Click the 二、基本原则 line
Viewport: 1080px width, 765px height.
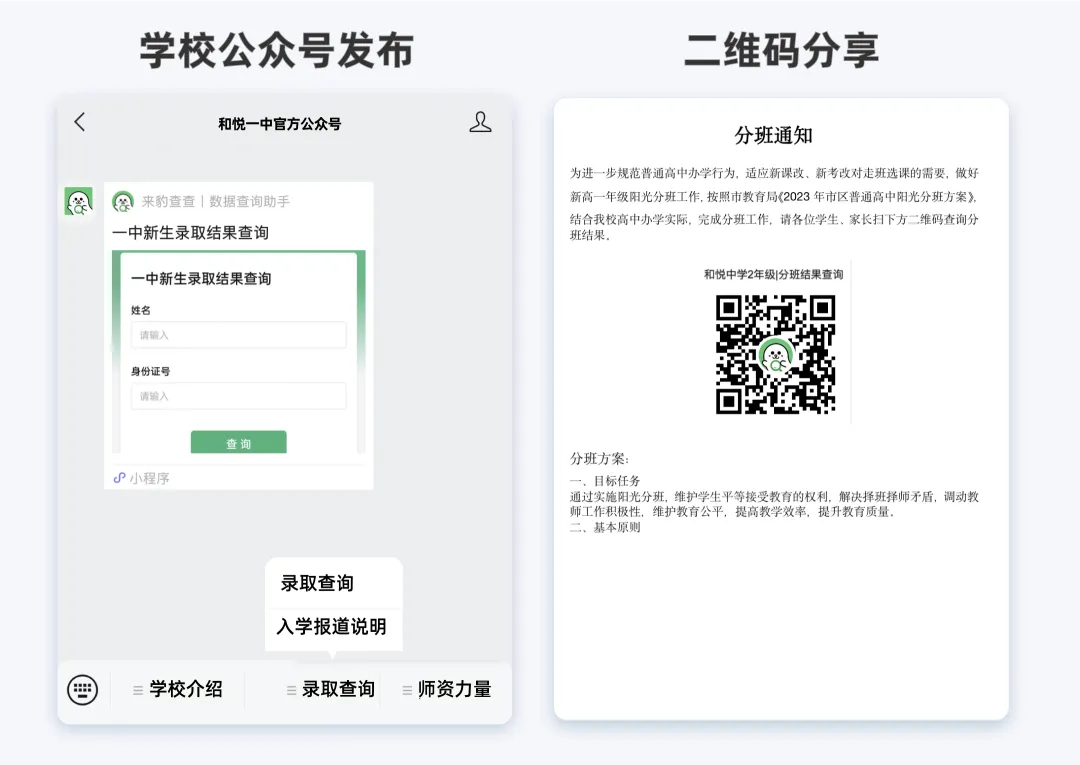605,527
